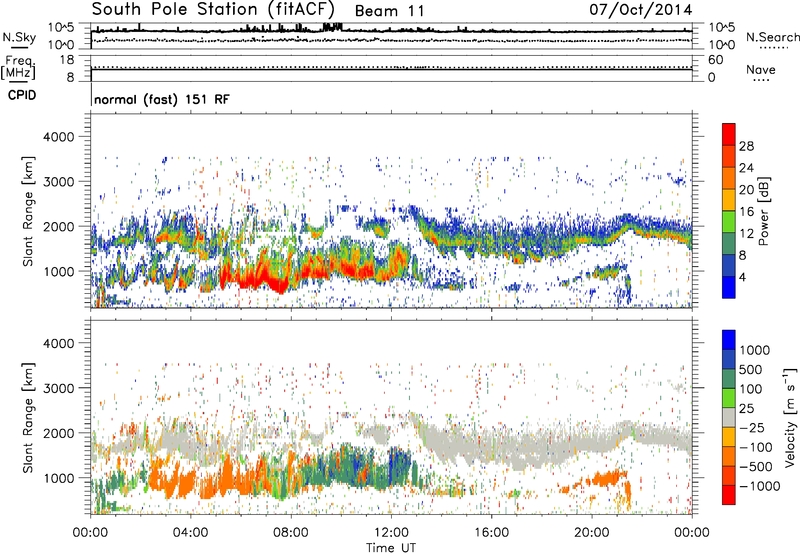Click the 'Power [dB]' color bar label
The height and width of the screenshot is (554, 800).
click(x=763, y=211)
